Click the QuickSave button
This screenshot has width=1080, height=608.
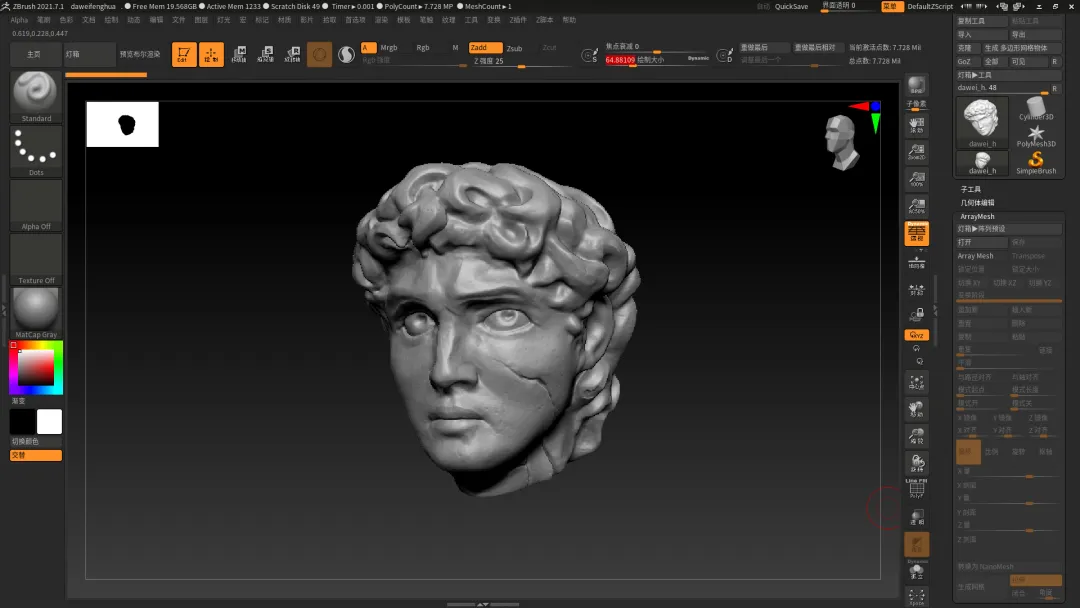(790, 6)
